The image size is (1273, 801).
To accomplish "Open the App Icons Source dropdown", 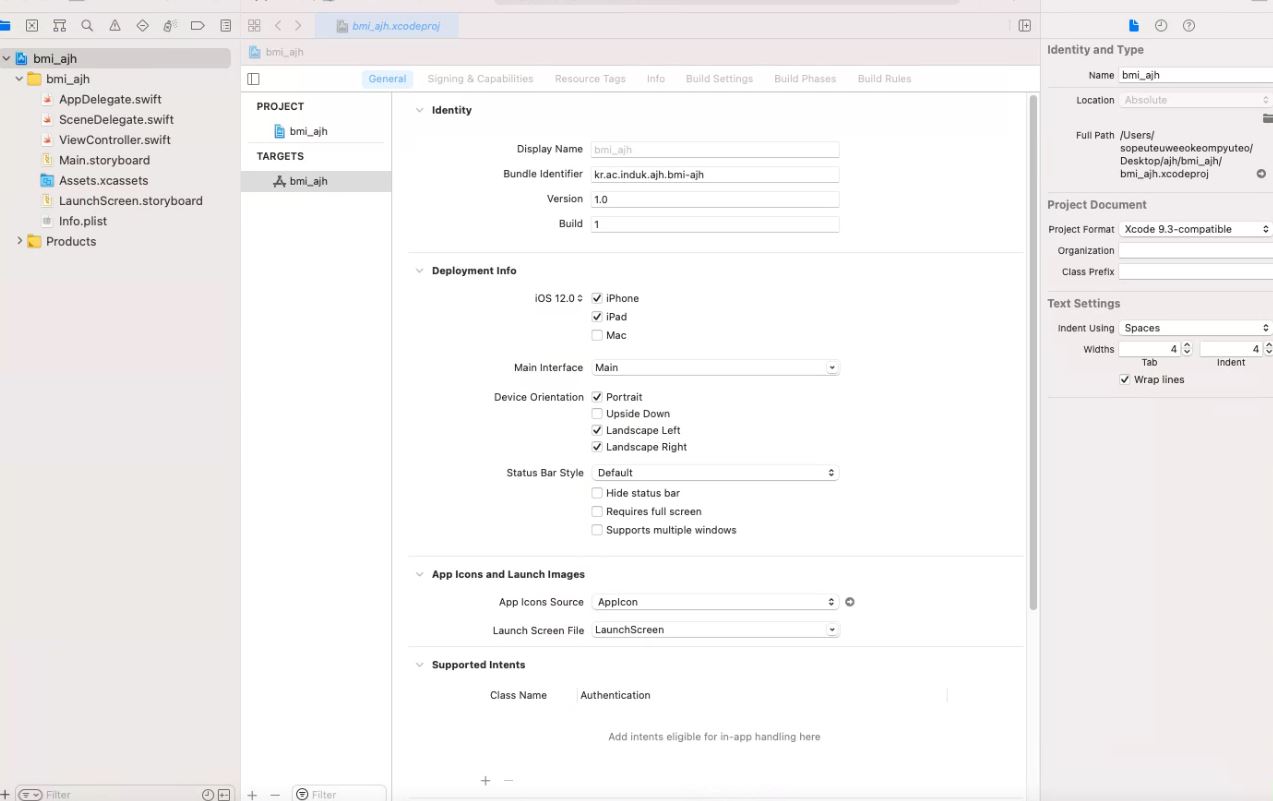I will (x=715, y=602).
